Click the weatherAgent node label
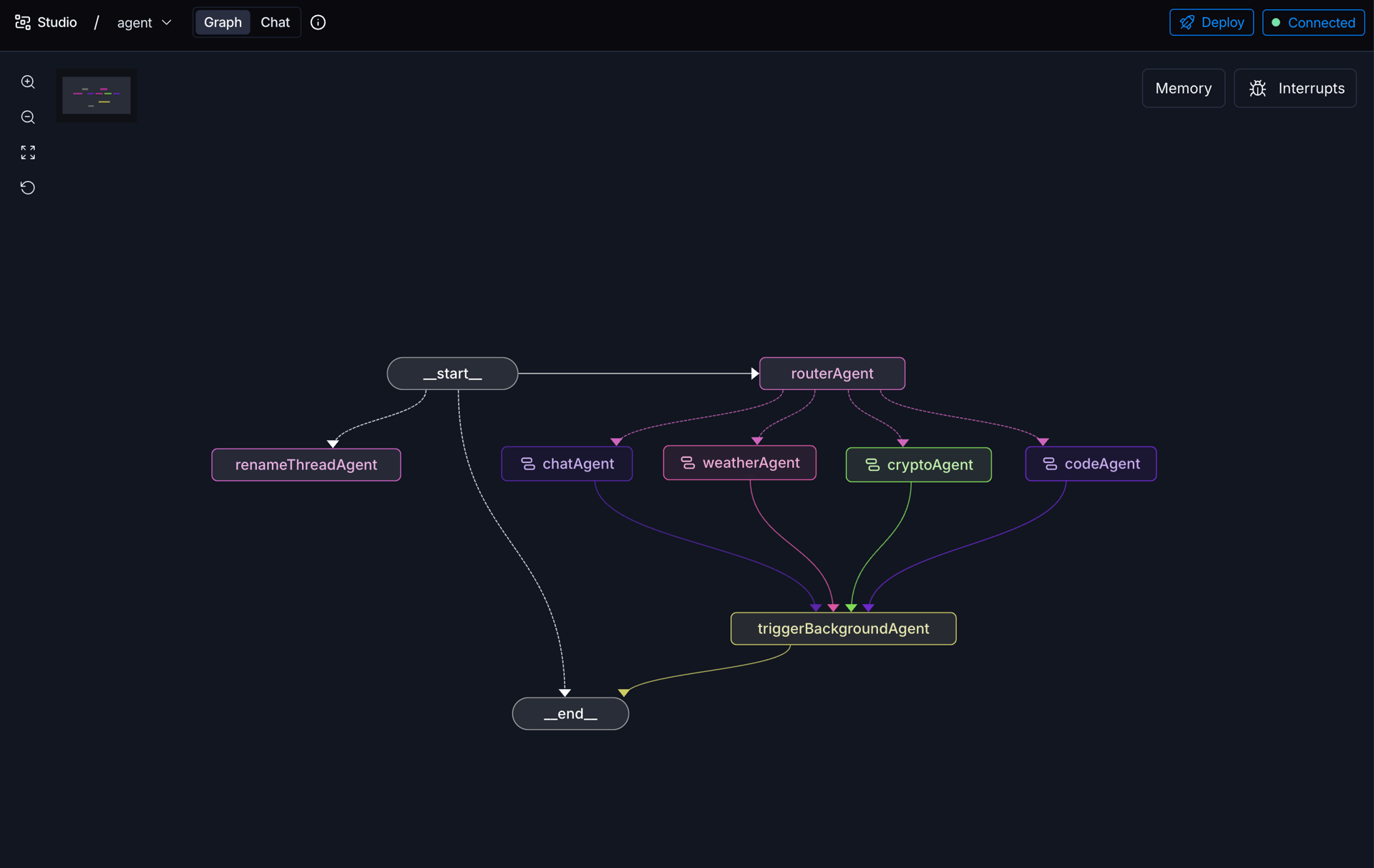Screen dimensions: 1374x868 [751, 463]
